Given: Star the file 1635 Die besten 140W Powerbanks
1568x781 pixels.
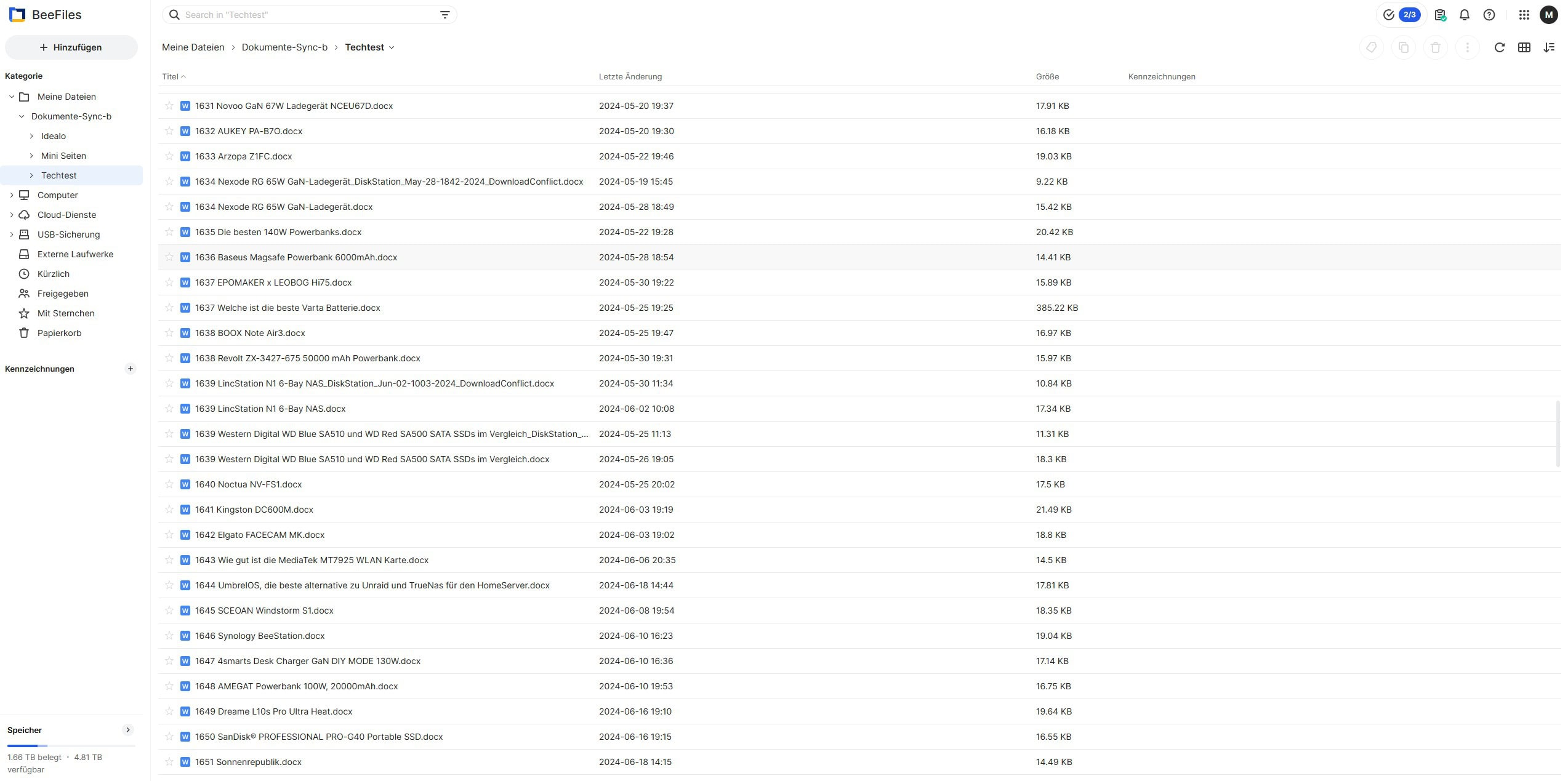Looking at the screenshot, I should pos(169,232).
